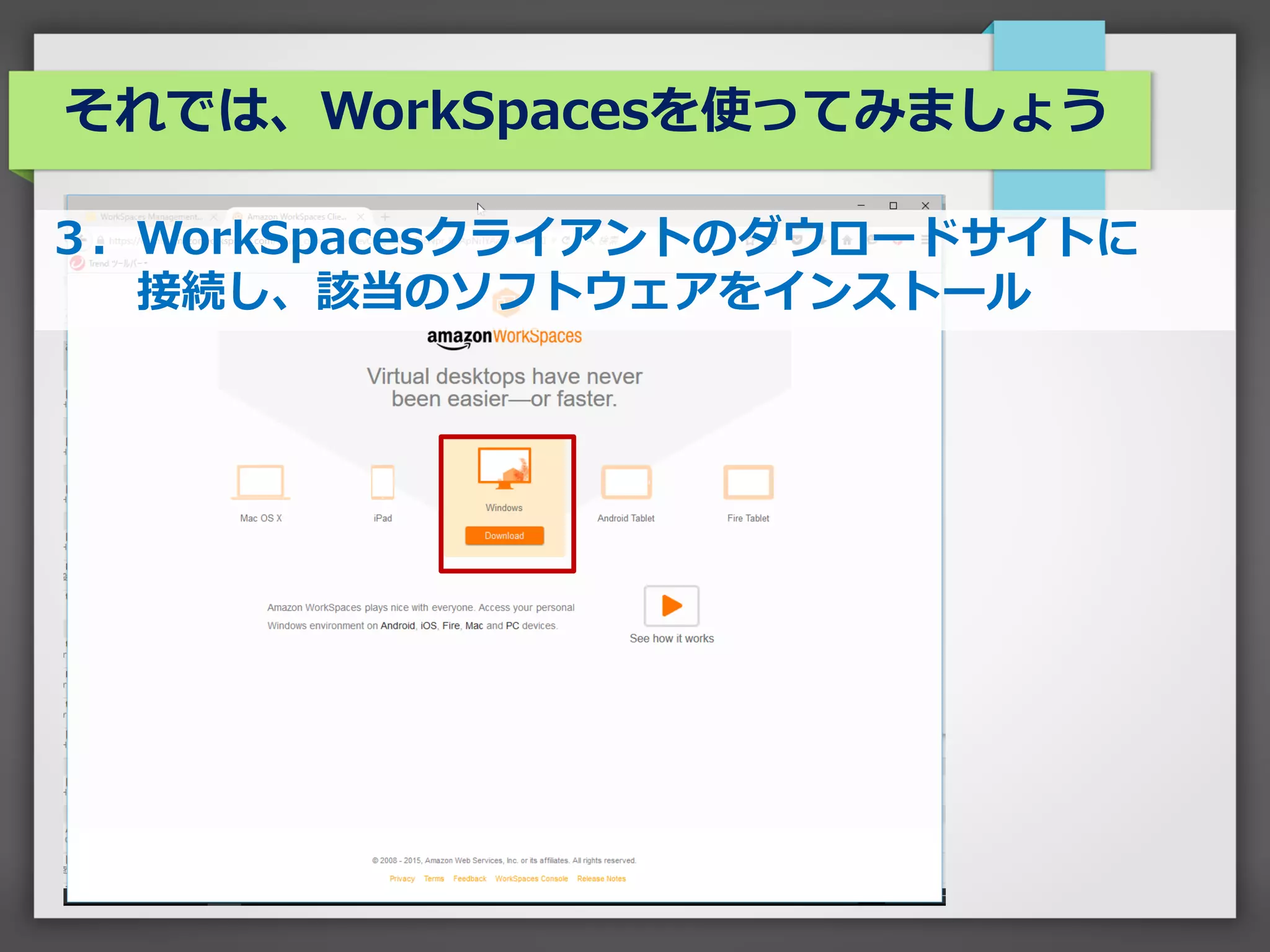This screenshot has height=952, width=1270.
Task: Select the Windows monitor icon
Action: (x=504, y=468)
